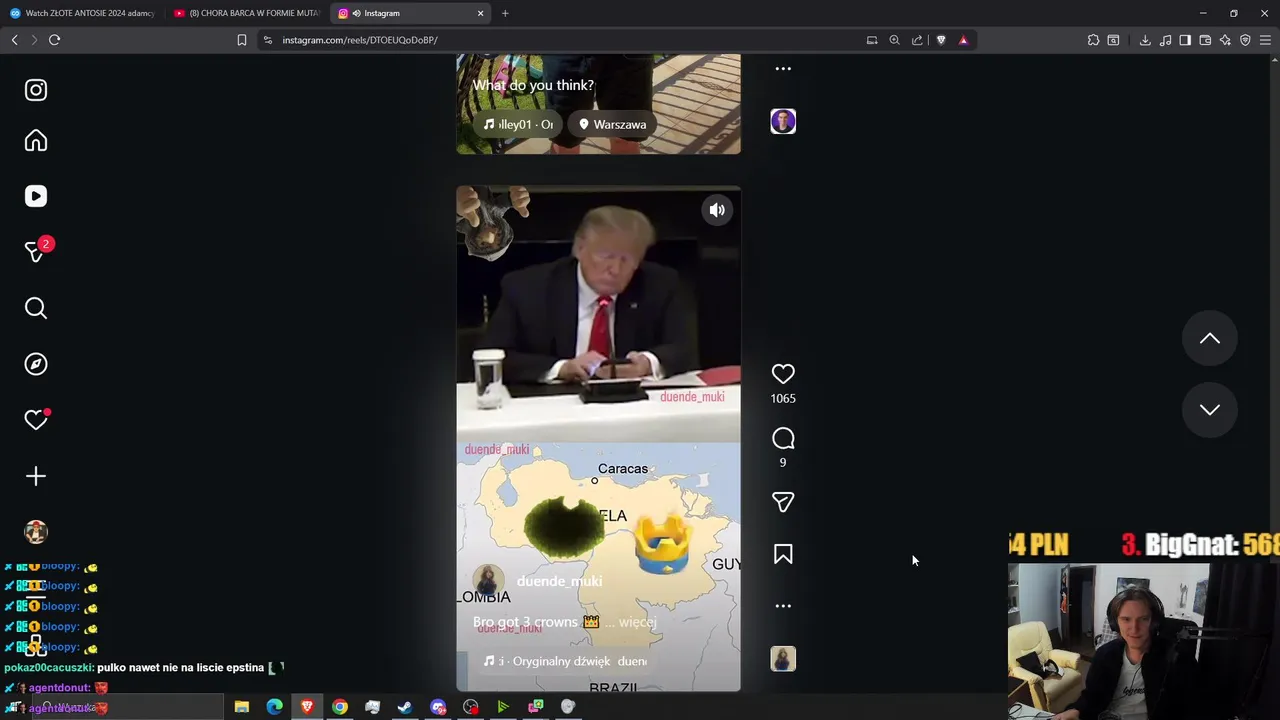Open browser main hamburger menu

[x=1265, y=40]
